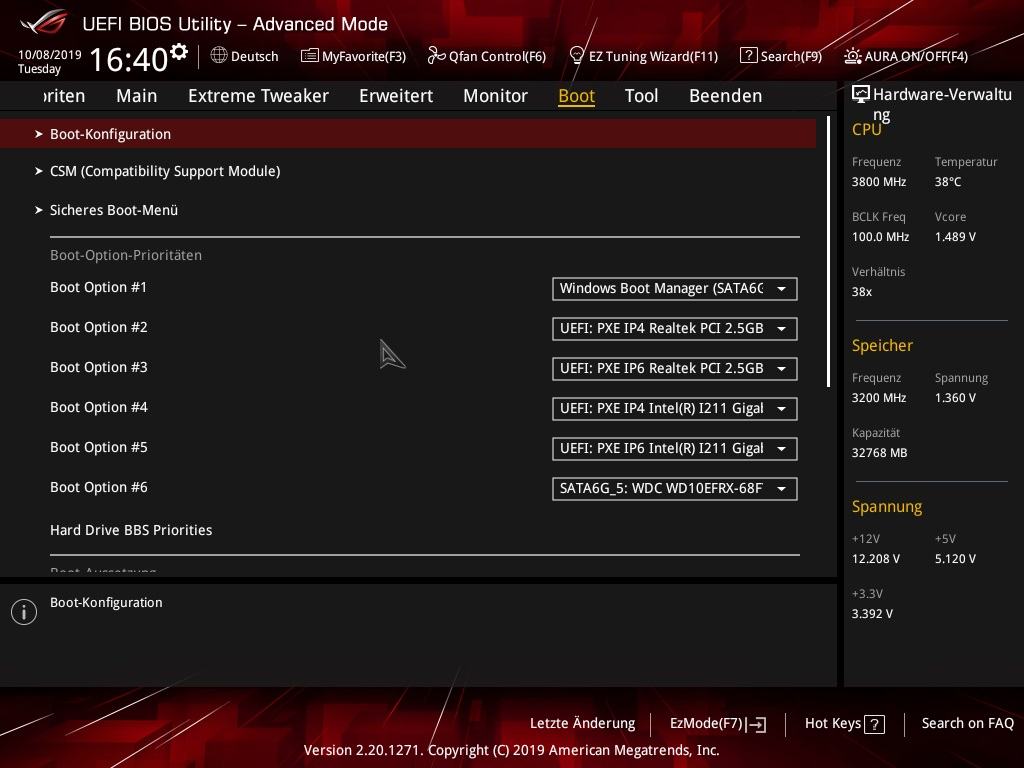This screenshot has height=768, width=1024.
Task: Open Boot Option #3 dropdown
Action: (x=675, y=368)
